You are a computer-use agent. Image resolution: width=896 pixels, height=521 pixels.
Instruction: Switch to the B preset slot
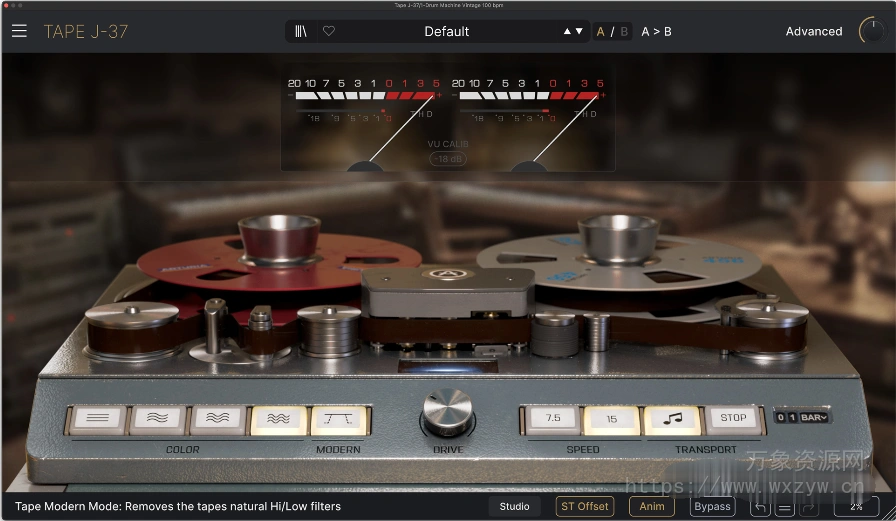click(x=624, y=31)
